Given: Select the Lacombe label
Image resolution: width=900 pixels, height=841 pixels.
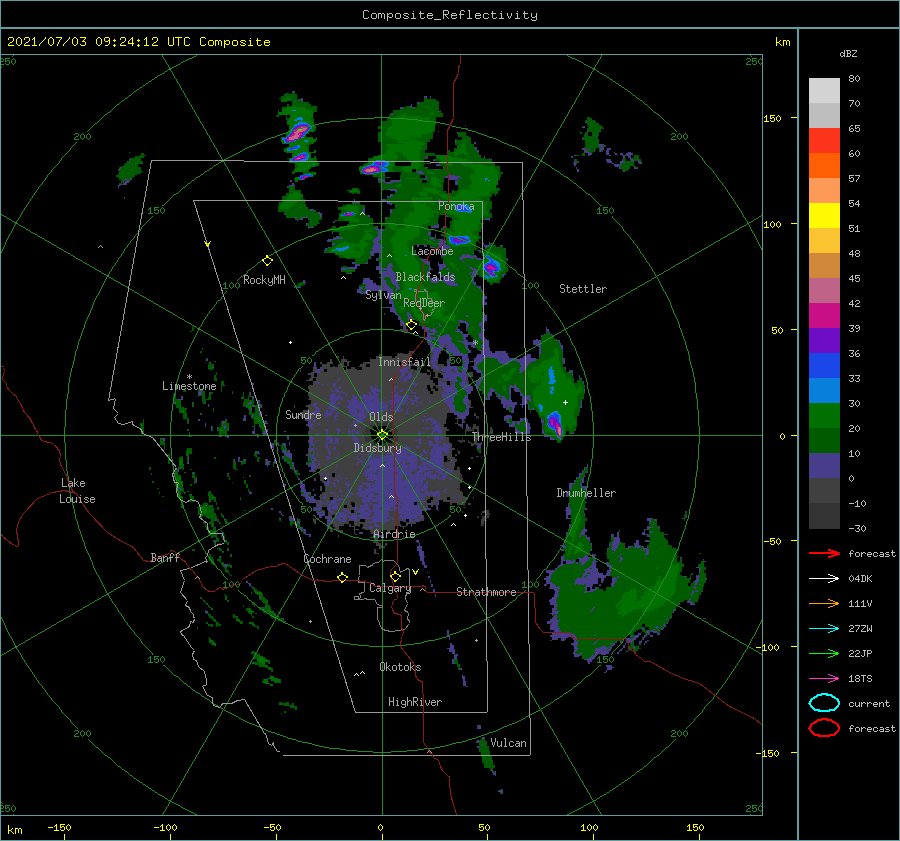Looking at the screenshot, I should [x=432, y=251].
